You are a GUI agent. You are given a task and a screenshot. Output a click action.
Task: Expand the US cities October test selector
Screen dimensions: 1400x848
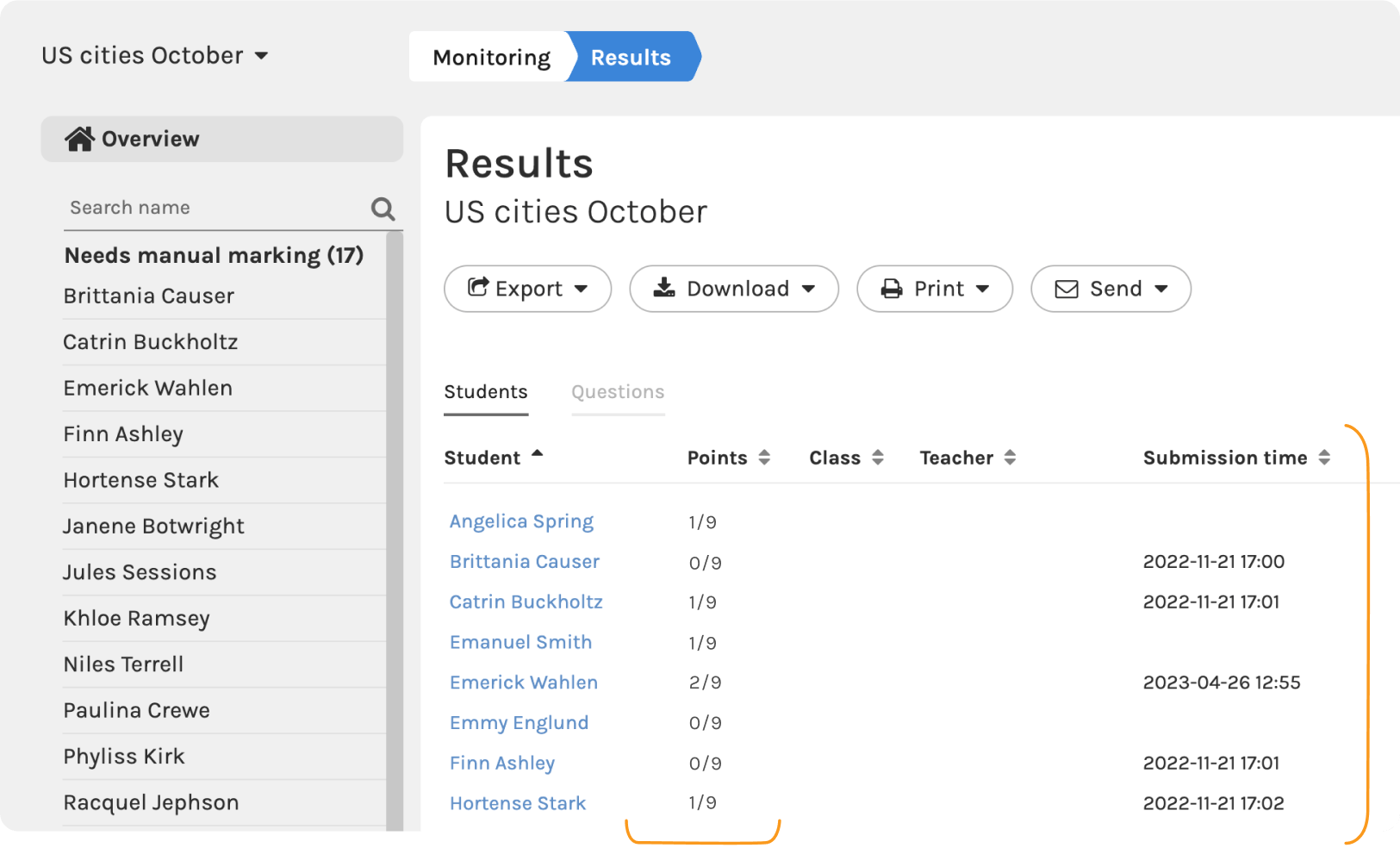point(155,56)
